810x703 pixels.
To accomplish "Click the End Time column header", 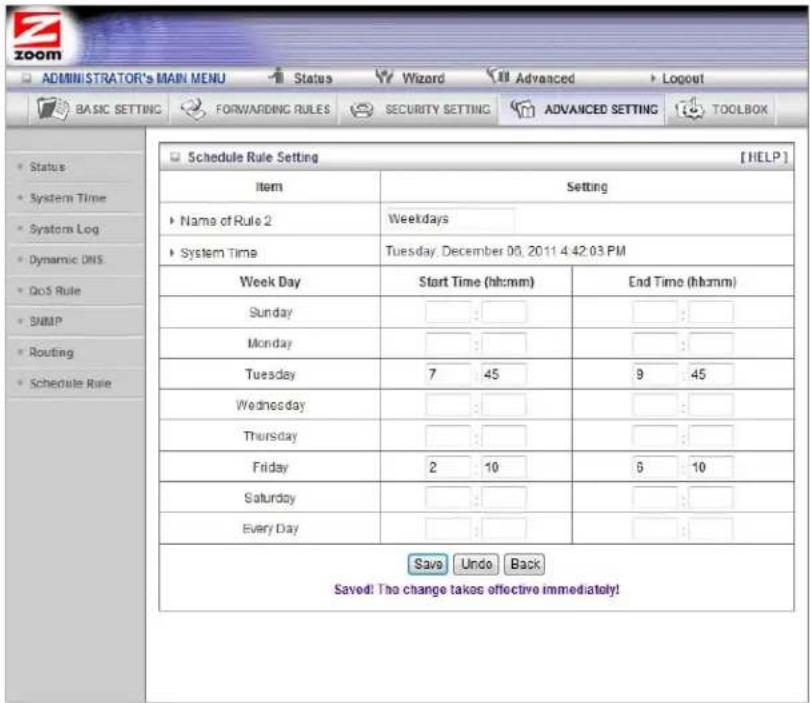I will pyautogui.click(x=682, y=282).
